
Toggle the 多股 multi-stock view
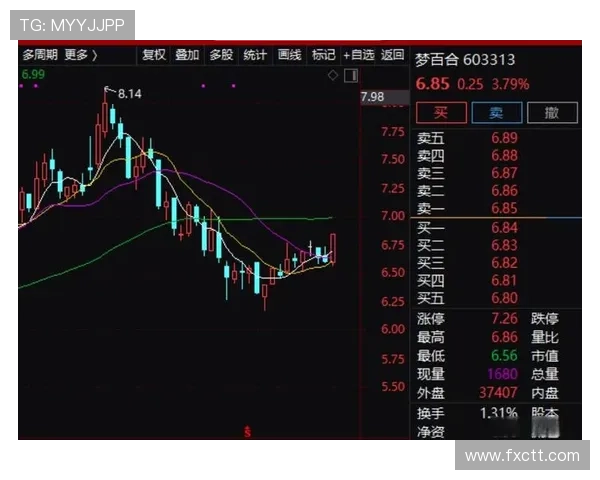(221, 55)
